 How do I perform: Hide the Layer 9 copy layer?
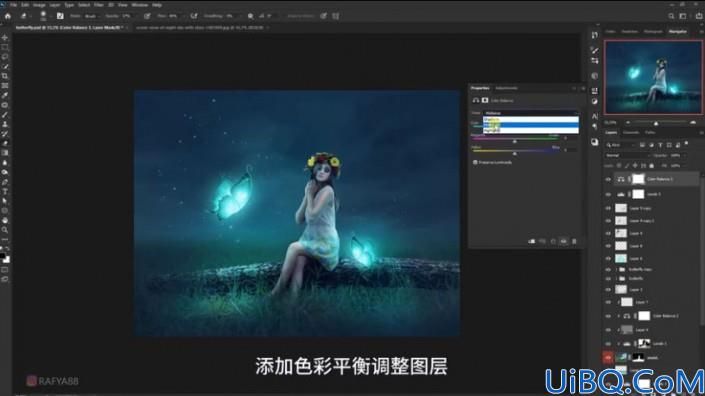click(x=608, y=208)
